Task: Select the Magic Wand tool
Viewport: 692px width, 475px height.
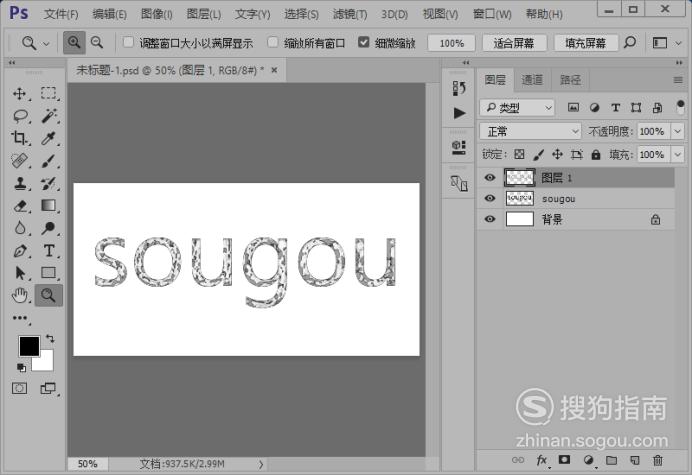Action: [x=49, y=117]
